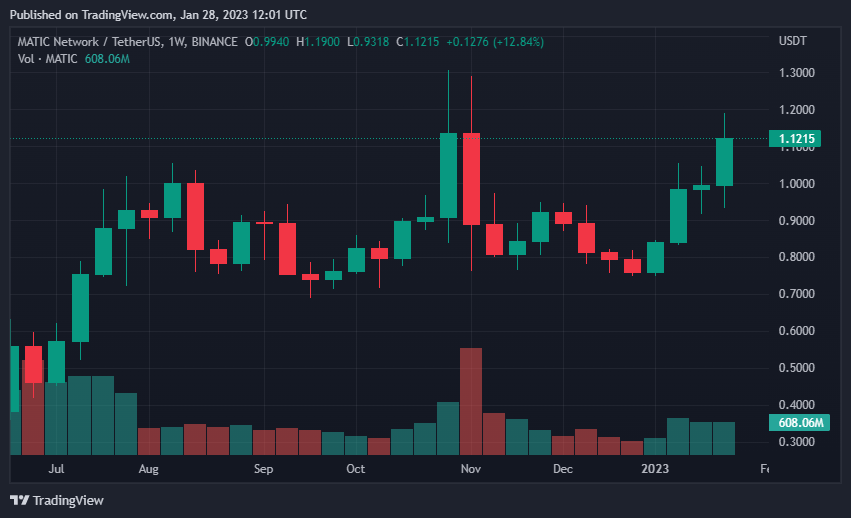Click the 0.6000 price axis label
Screen dimensions: 851x518
pos(797,331)
